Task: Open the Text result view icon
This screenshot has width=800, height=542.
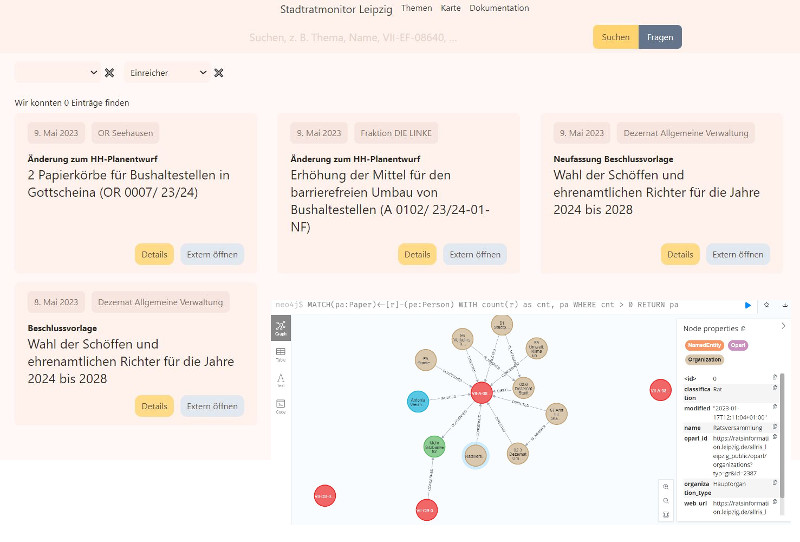Action: pos(281,380)
